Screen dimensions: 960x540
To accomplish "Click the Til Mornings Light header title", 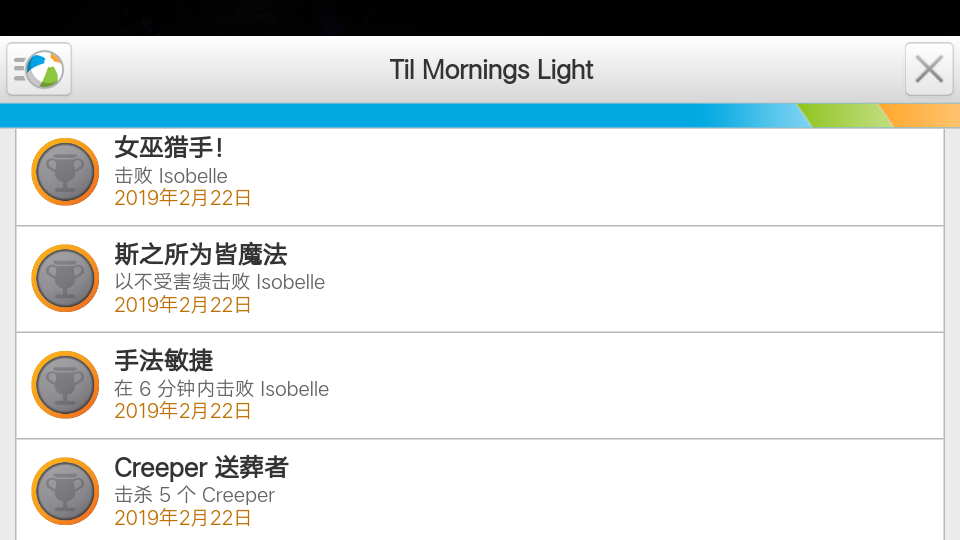I will (x=491, y=70).
